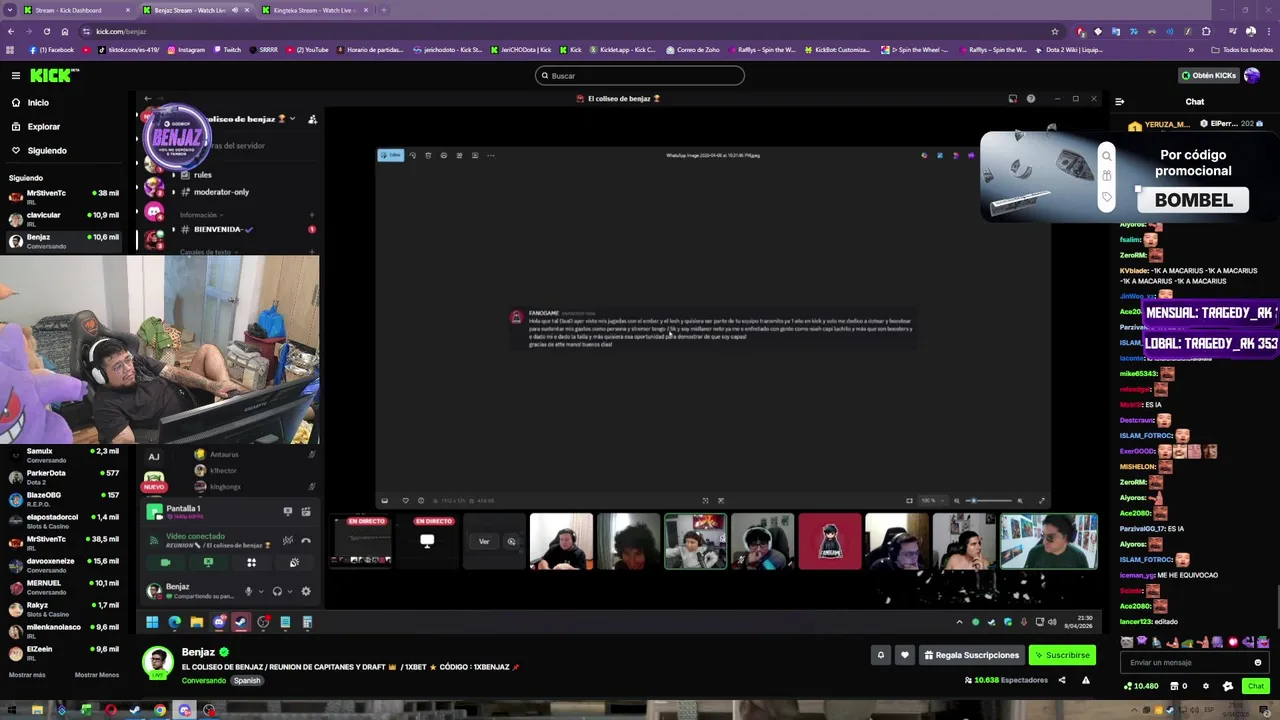1280x720 pixels.
Task: Open clavicular channel in followed list
Action: tap(64, 218)
